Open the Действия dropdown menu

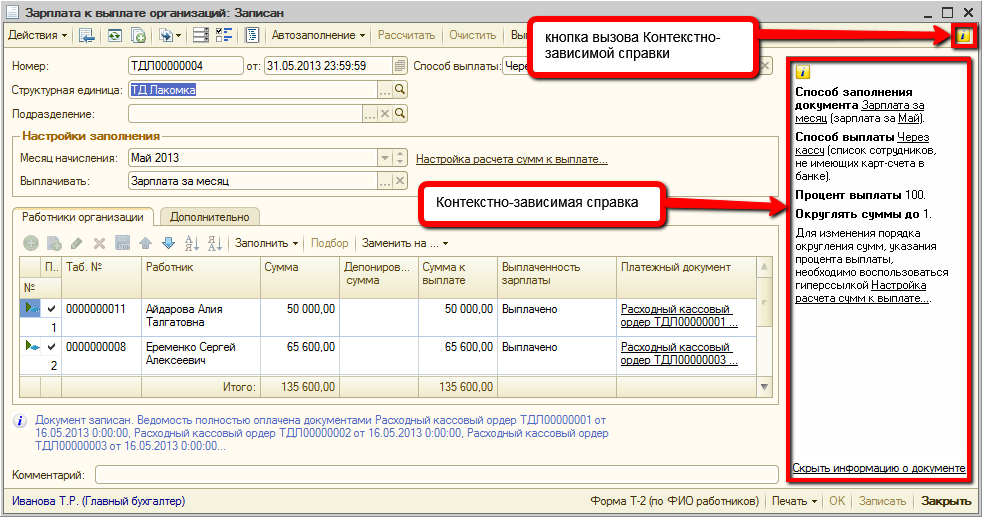[37, 35]
